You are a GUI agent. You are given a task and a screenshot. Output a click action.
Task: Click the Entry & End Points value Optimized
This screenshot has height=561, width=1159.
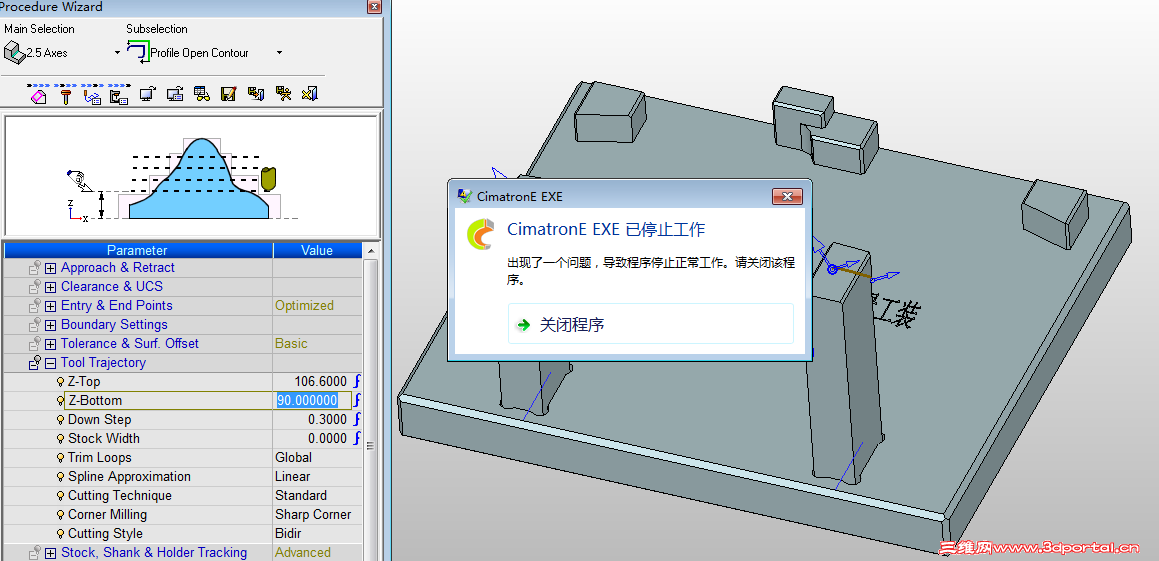click(305, 305)
